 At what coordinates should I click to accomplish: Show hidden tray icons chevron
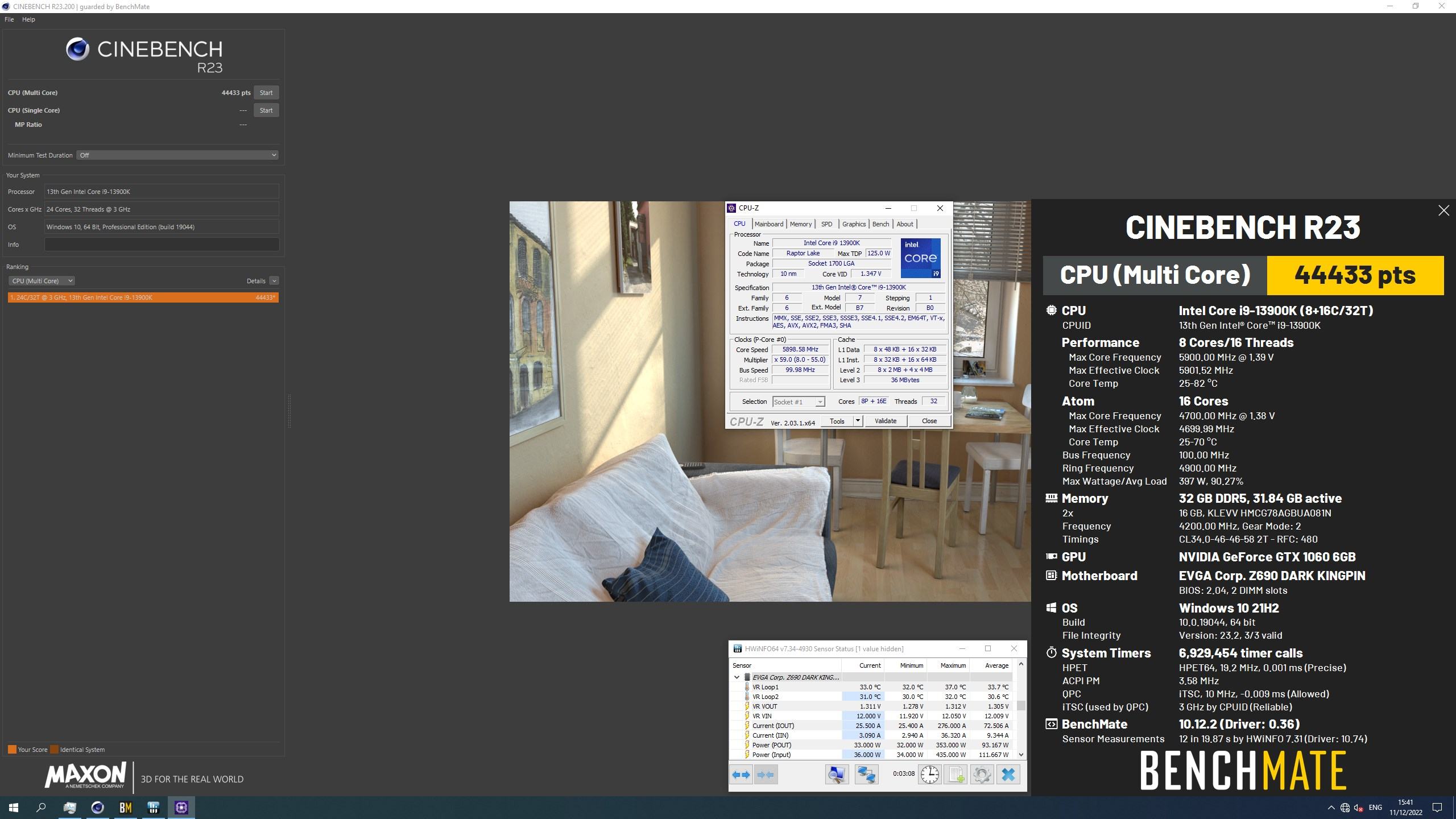click(1331, 808)
